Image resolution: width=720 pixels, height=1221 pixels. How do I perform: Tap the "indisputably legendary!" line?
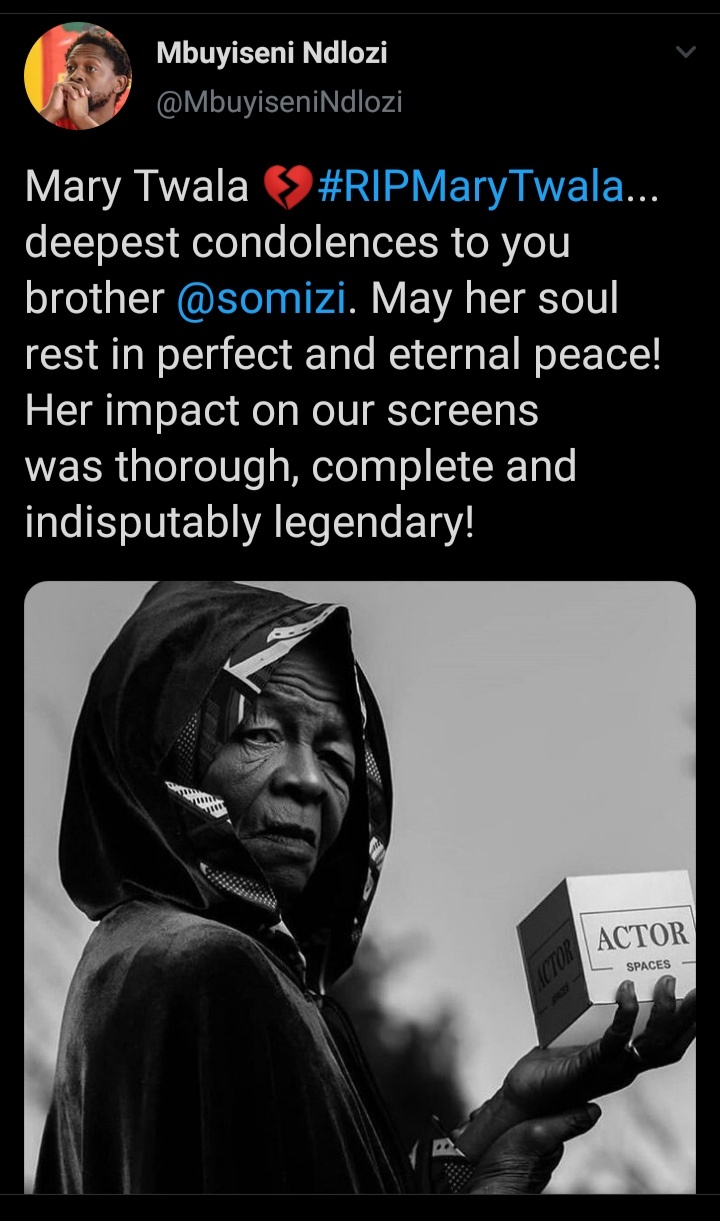click(x=249, y=524)
